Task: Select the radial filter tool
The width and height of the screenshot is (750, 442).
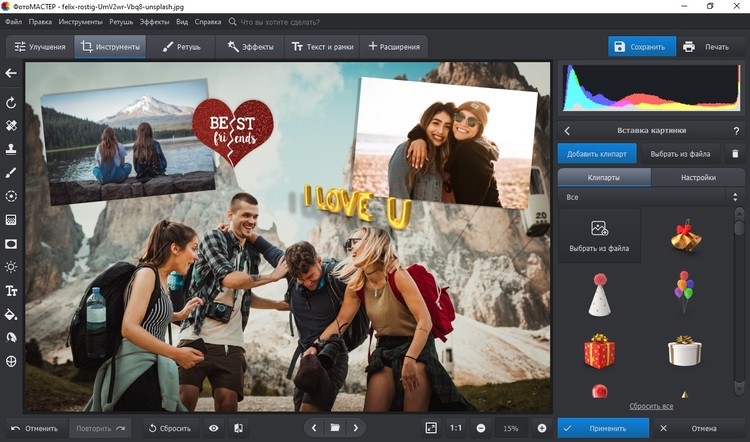Action: (x=11, y=196)
